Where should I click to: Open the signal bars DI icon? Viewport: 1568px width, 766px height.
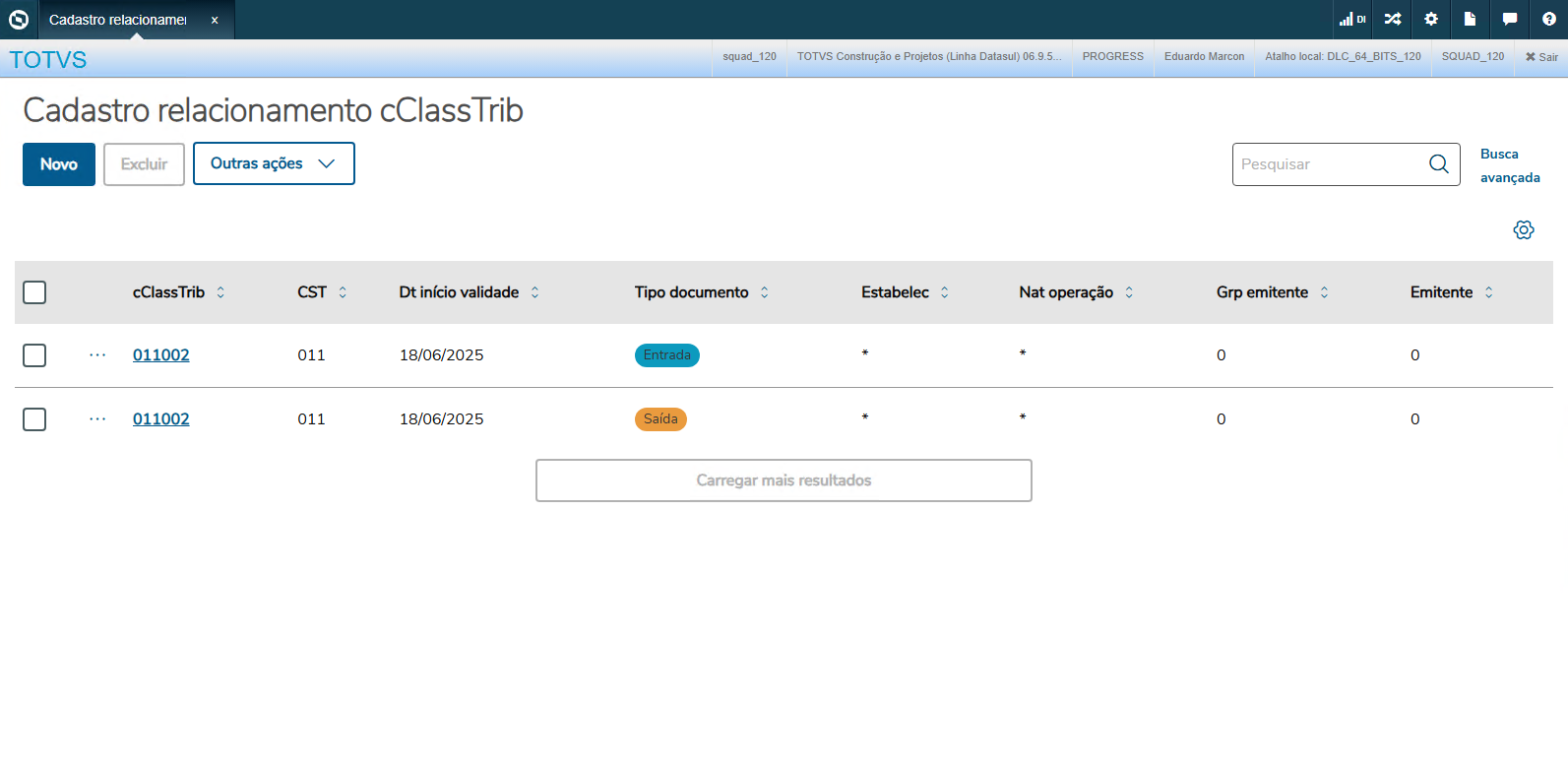1352,19
